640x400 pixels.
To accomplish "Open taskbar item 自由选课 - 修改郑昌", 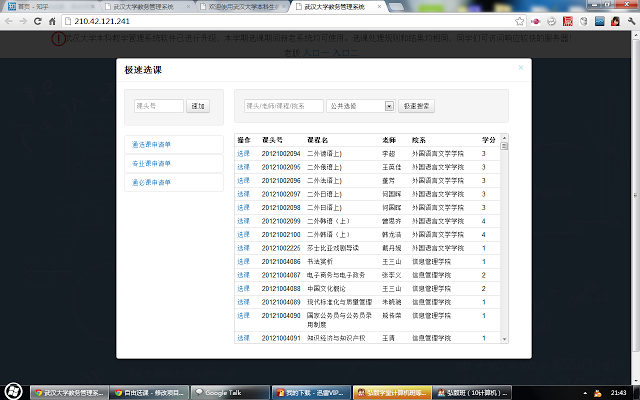I will [150, 393].
